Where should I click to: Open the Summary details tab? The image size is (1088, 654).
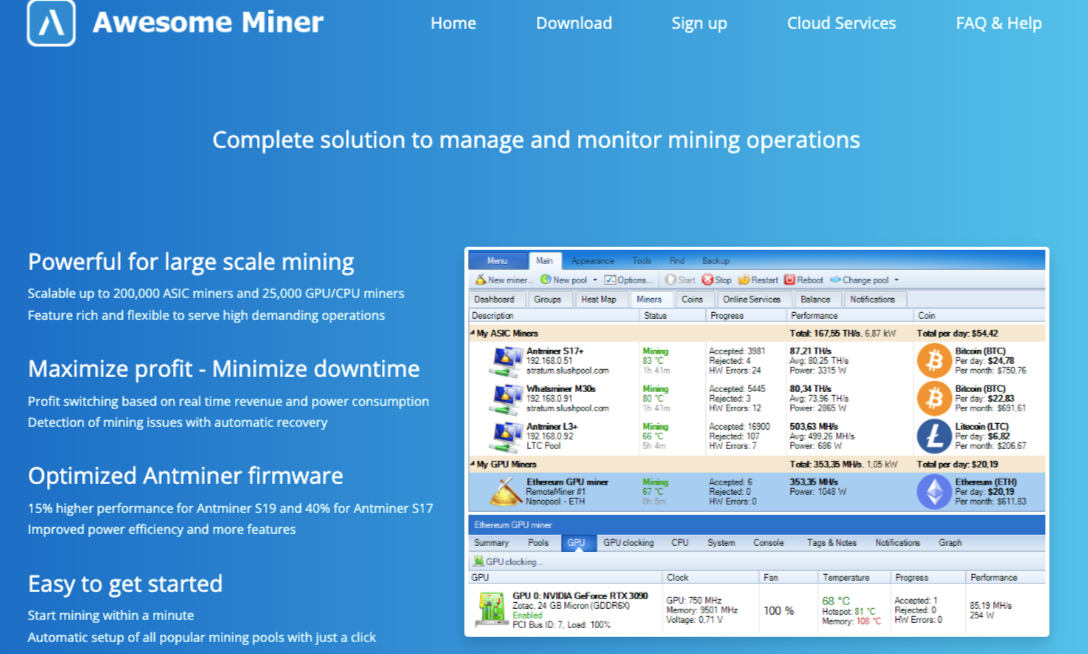(491, 543)
